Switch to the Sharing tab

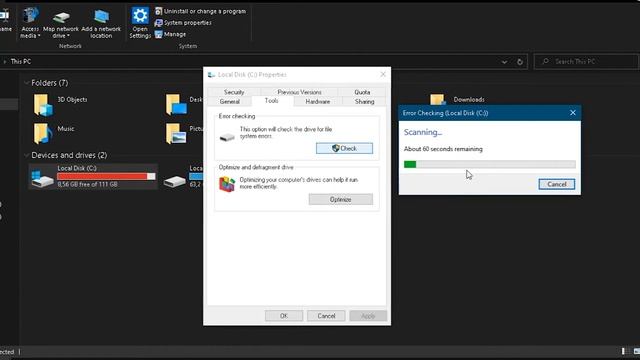(364, 102)
